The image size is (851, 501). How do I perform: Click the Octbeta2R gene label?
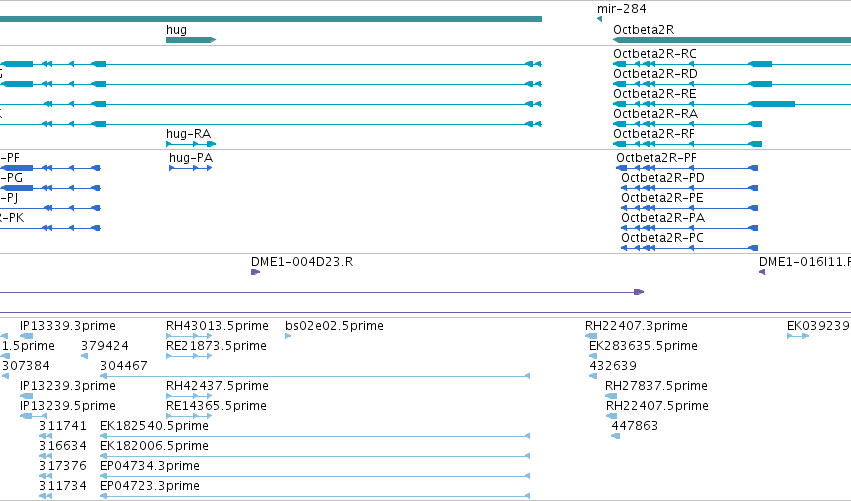tap(644, 30)
